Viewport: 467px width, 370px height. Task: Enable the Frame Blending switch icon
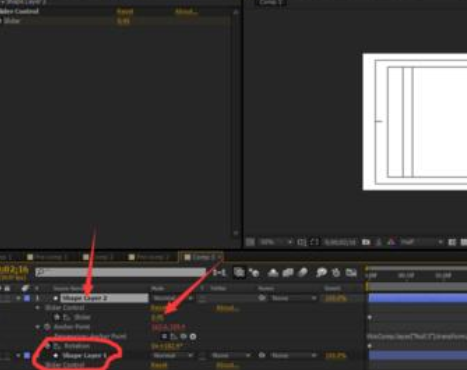[x=288, y=273]
